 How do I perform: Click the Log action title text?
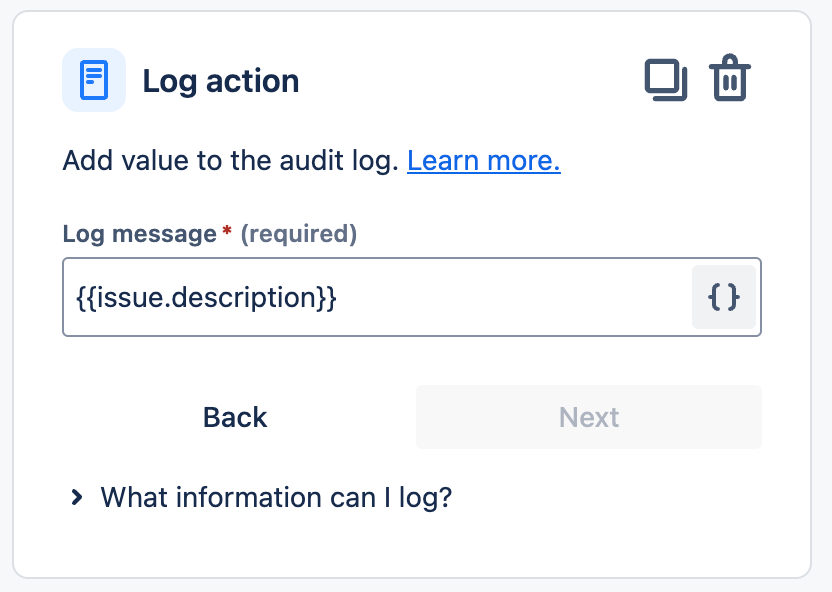click(x=221, y=81)
